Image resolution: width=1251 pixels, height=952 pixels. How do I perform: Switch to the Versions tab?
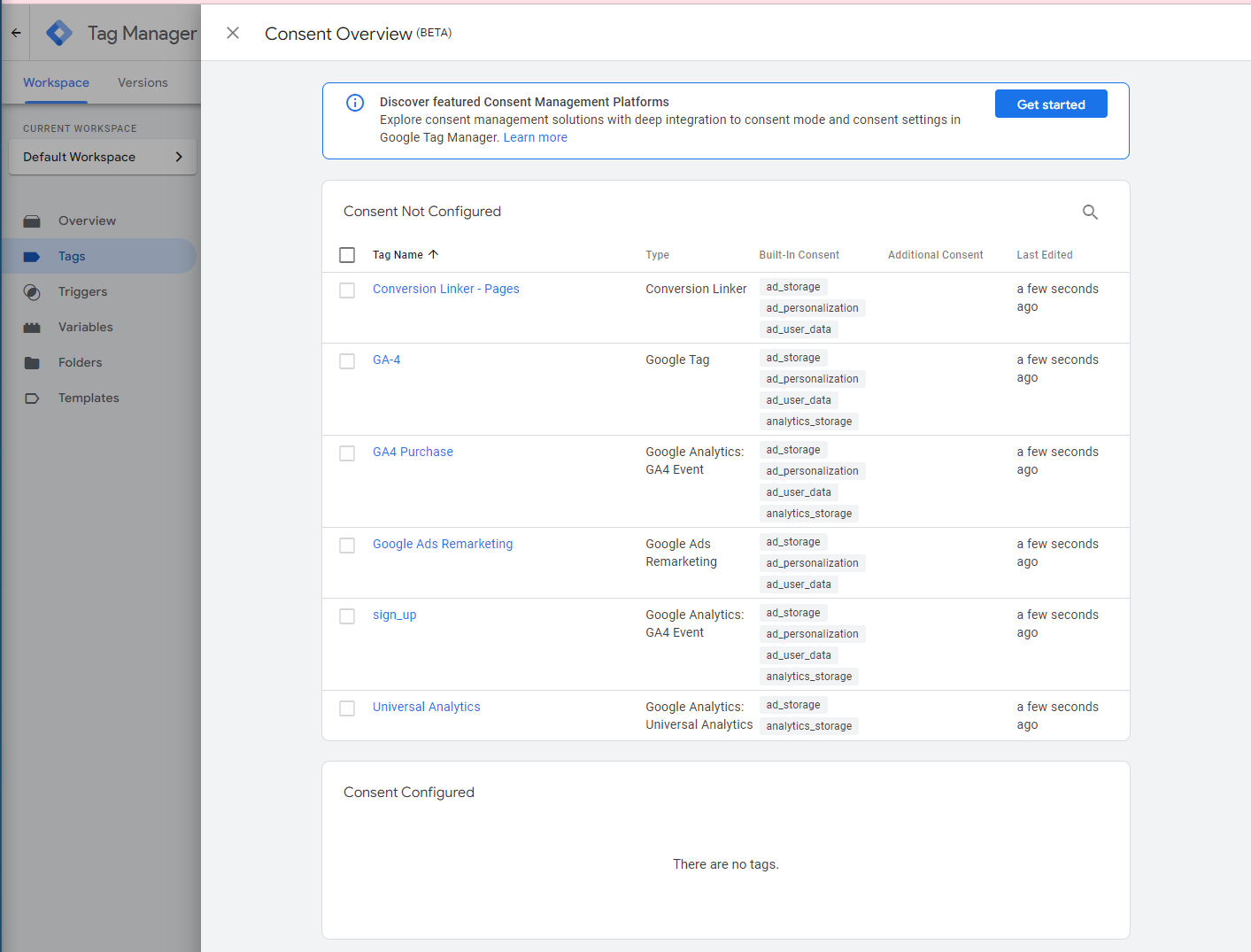tap(143, 82)
